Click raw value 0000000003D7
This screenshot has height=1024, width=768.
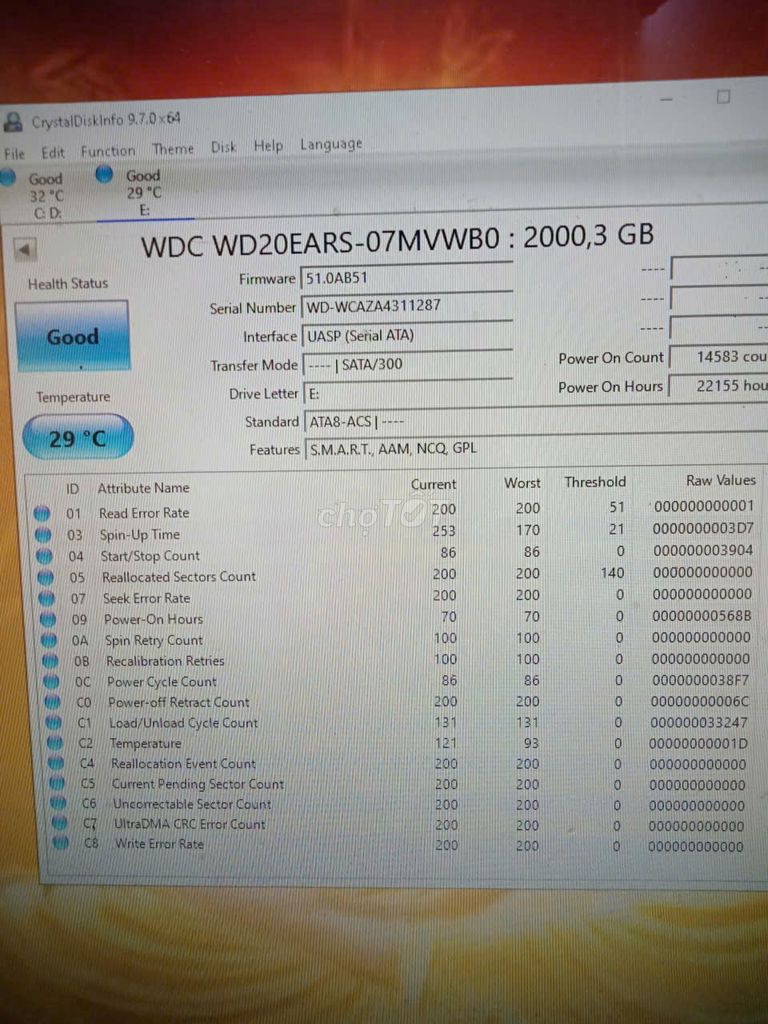pyautogui.click(x=703, y=528)
